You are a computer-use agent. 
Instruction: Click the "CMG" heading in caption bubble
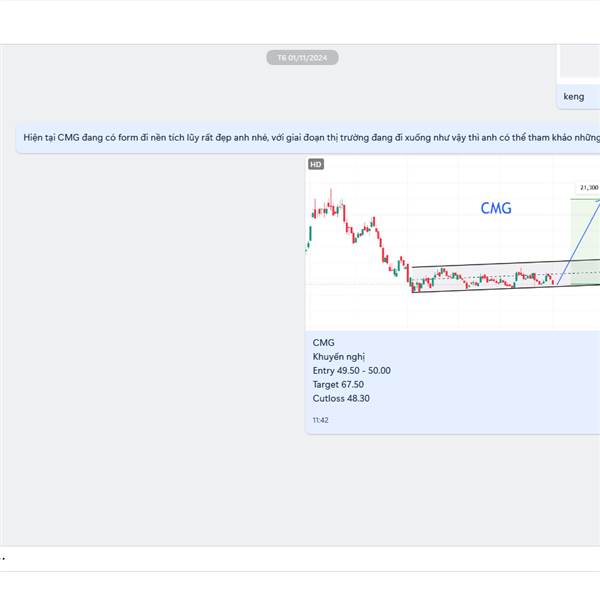pyautogui.click(x=323, y=342)
